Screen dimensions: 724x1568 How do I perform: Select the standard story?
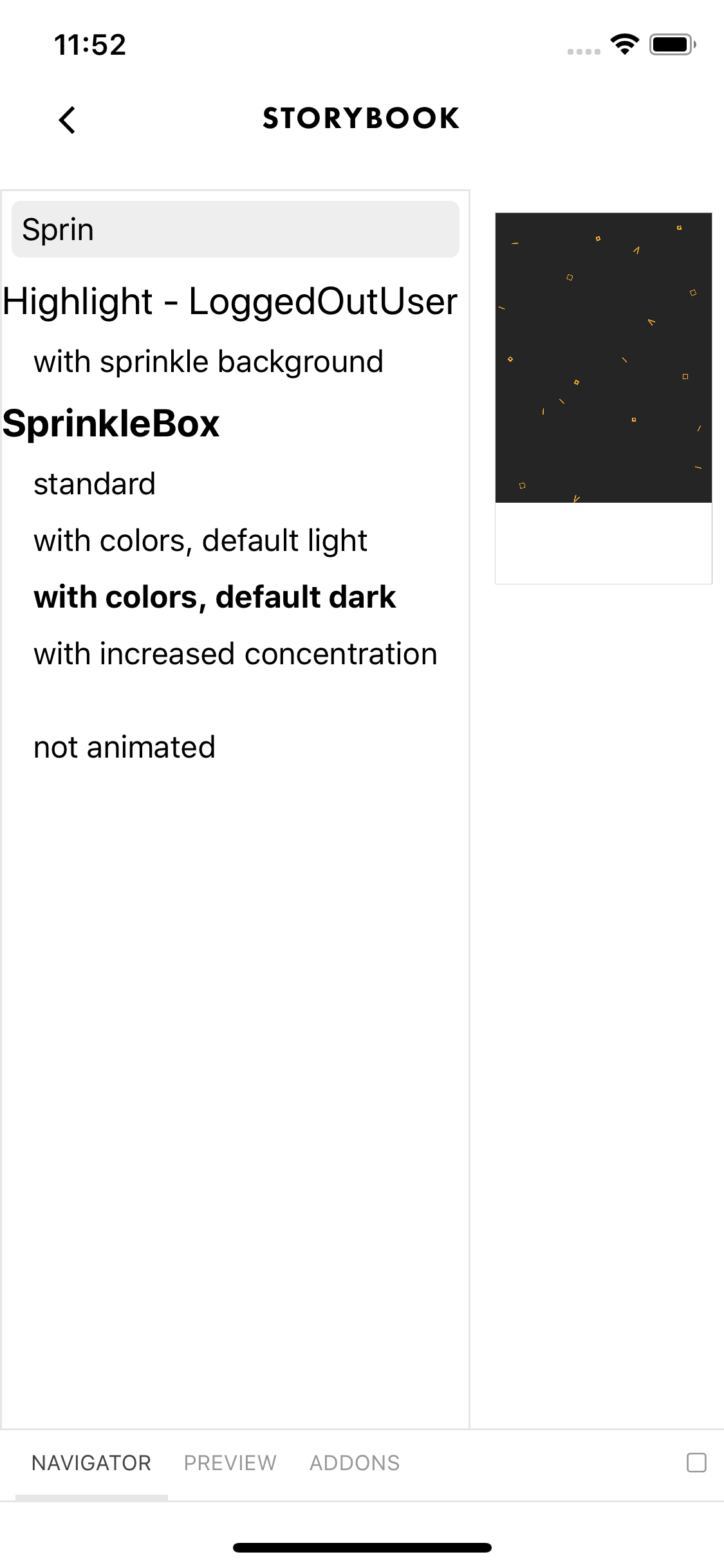click(x=95, y=484)
